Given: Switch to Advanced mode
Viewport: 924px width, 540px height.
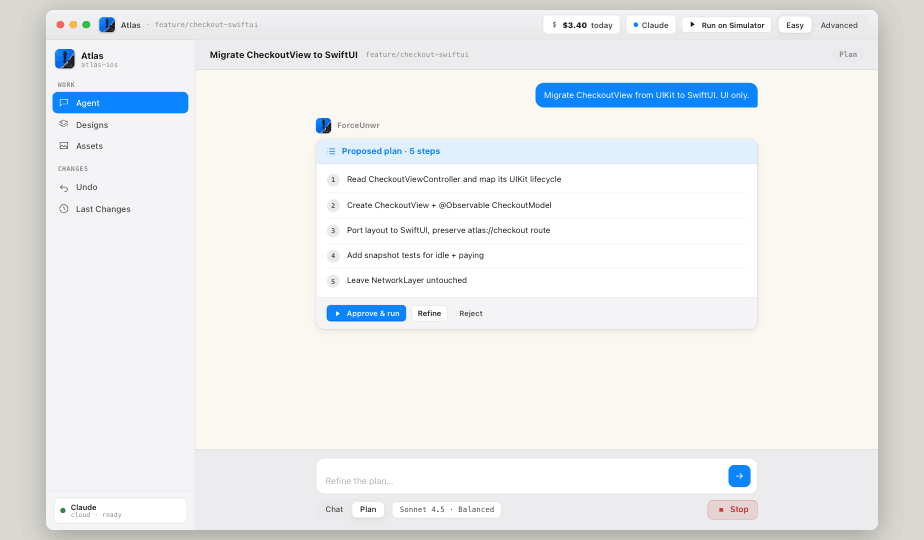Looking at the screenshot, I should point(839,25).
